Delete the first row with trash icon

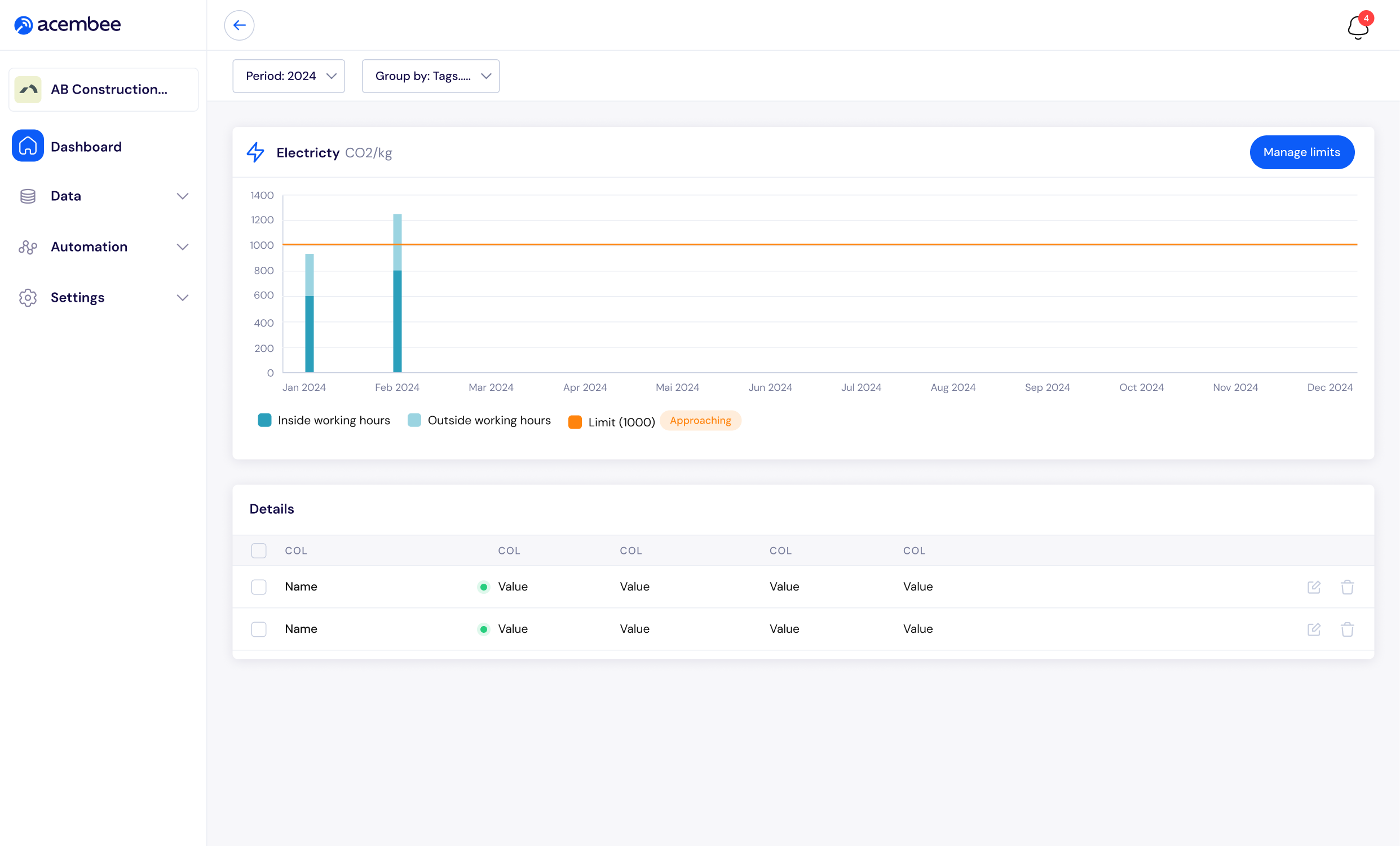point(1346,587)
